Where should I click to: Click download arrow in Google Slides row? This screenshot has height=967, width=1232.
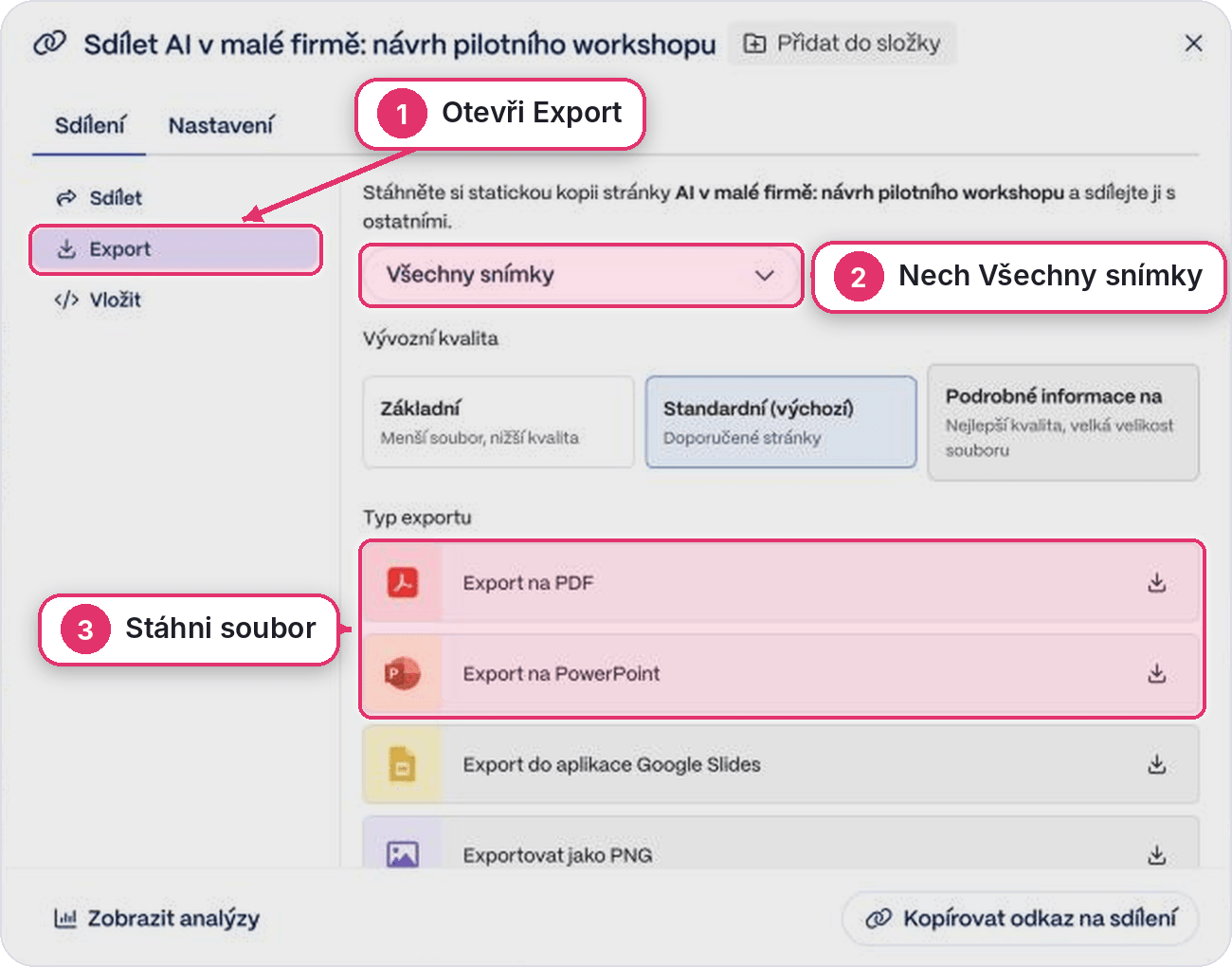tap(1156, 765)
